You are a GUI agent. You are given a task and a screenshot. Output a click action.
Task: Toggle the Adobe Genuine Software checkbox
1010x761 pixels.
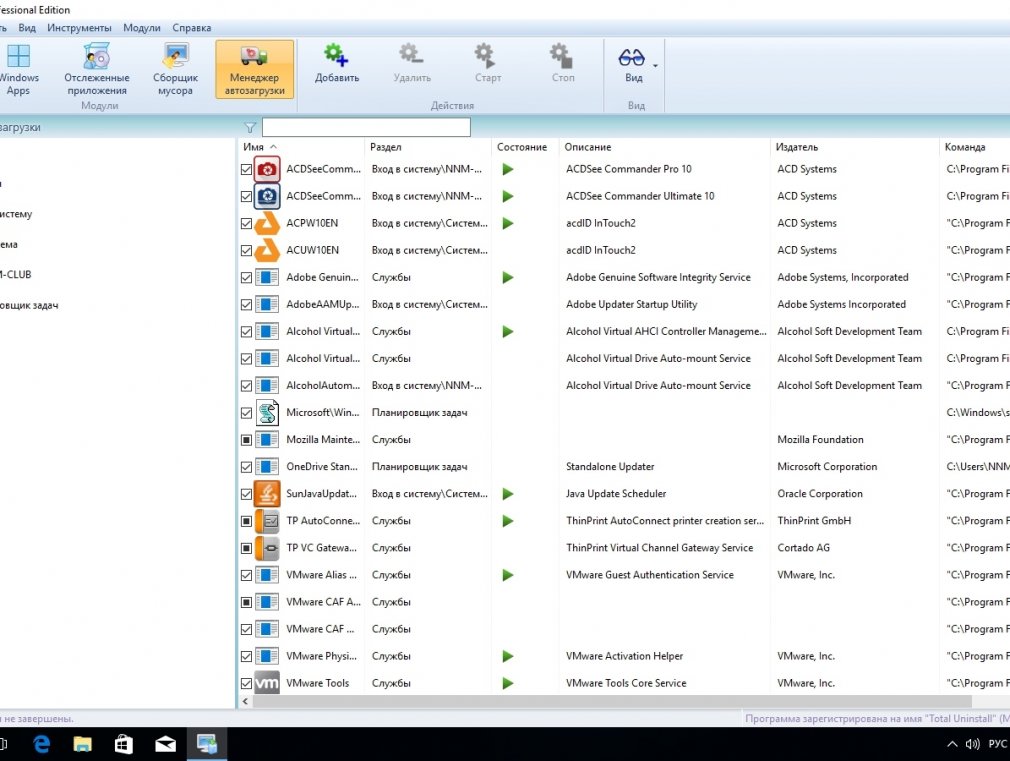pyautogui.click(x=246, y=278)
